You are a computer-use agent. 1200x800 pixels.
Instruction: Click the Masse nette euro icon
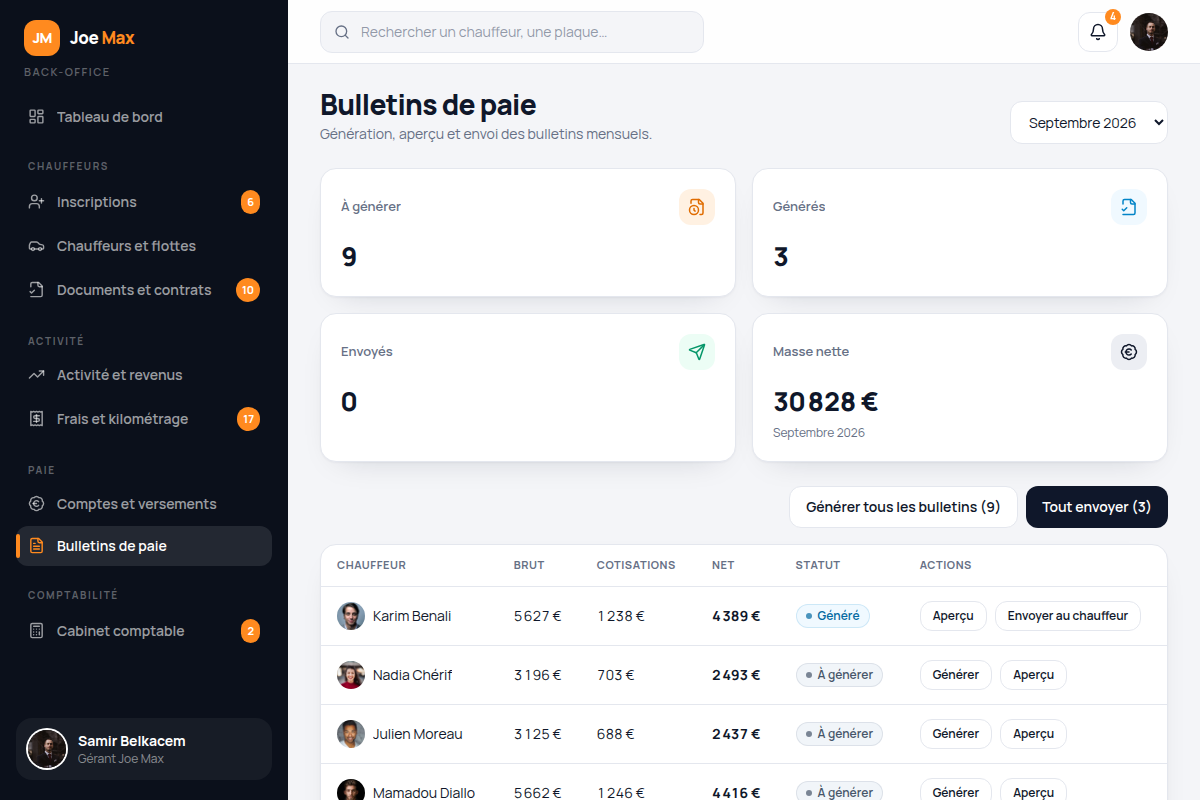tap(1129, 352)
